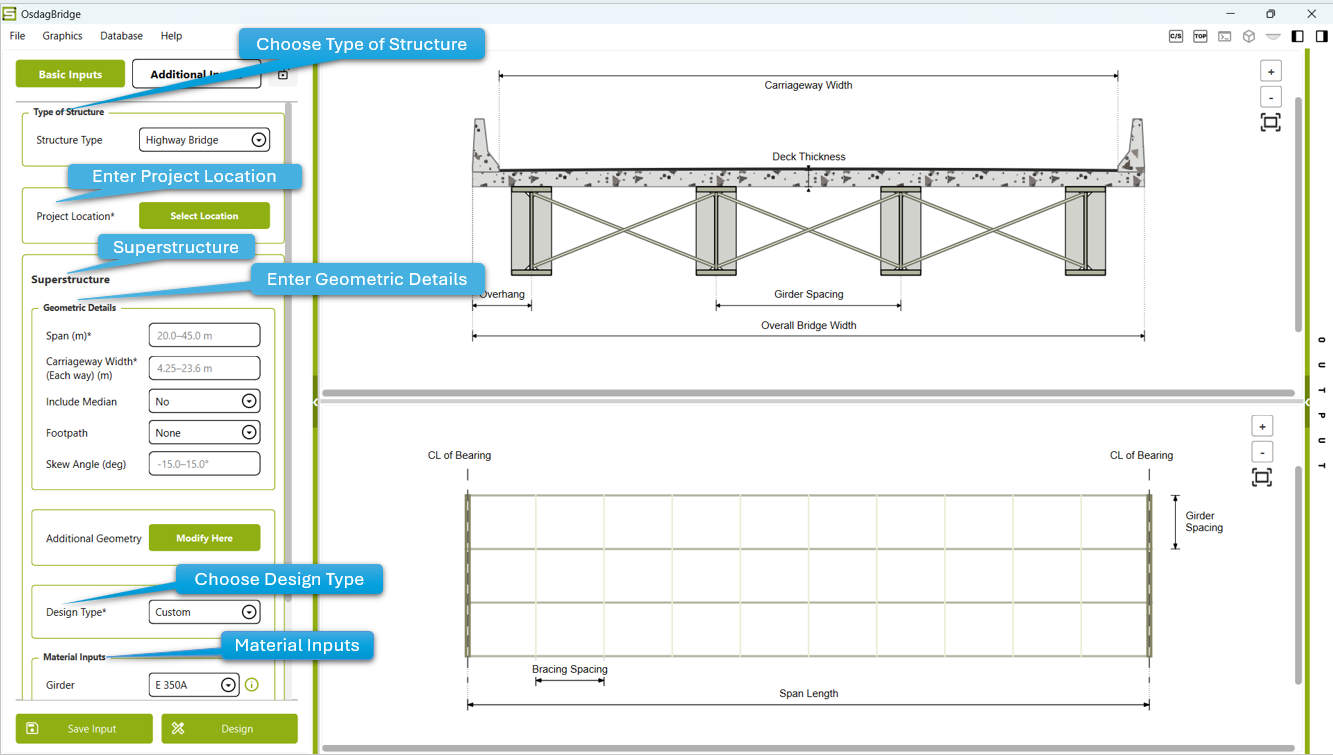Screen dimensions: 1333x755
Task: Fit plan view drawing to window
Action: pos(1262,478)
